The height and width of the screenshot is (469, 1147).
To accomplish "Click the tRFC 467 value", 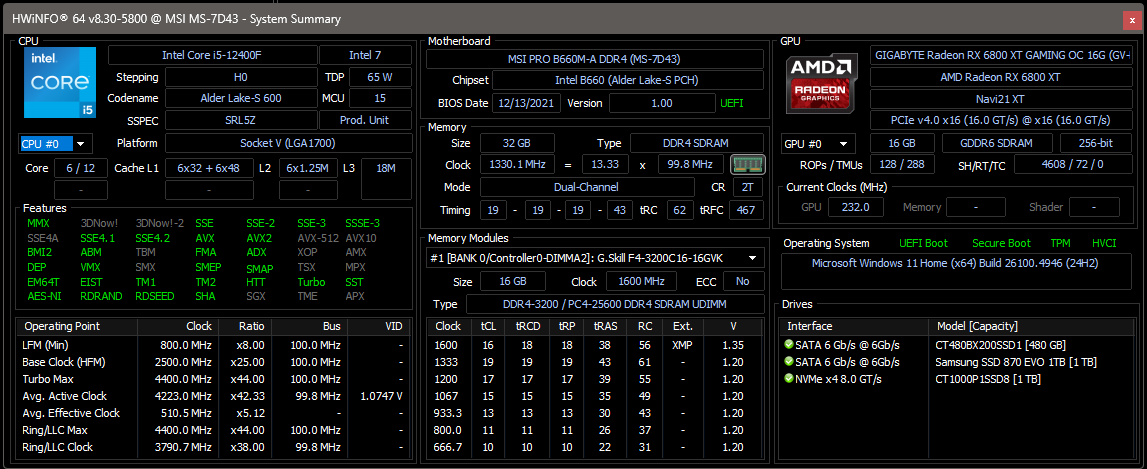I will 746,211.
